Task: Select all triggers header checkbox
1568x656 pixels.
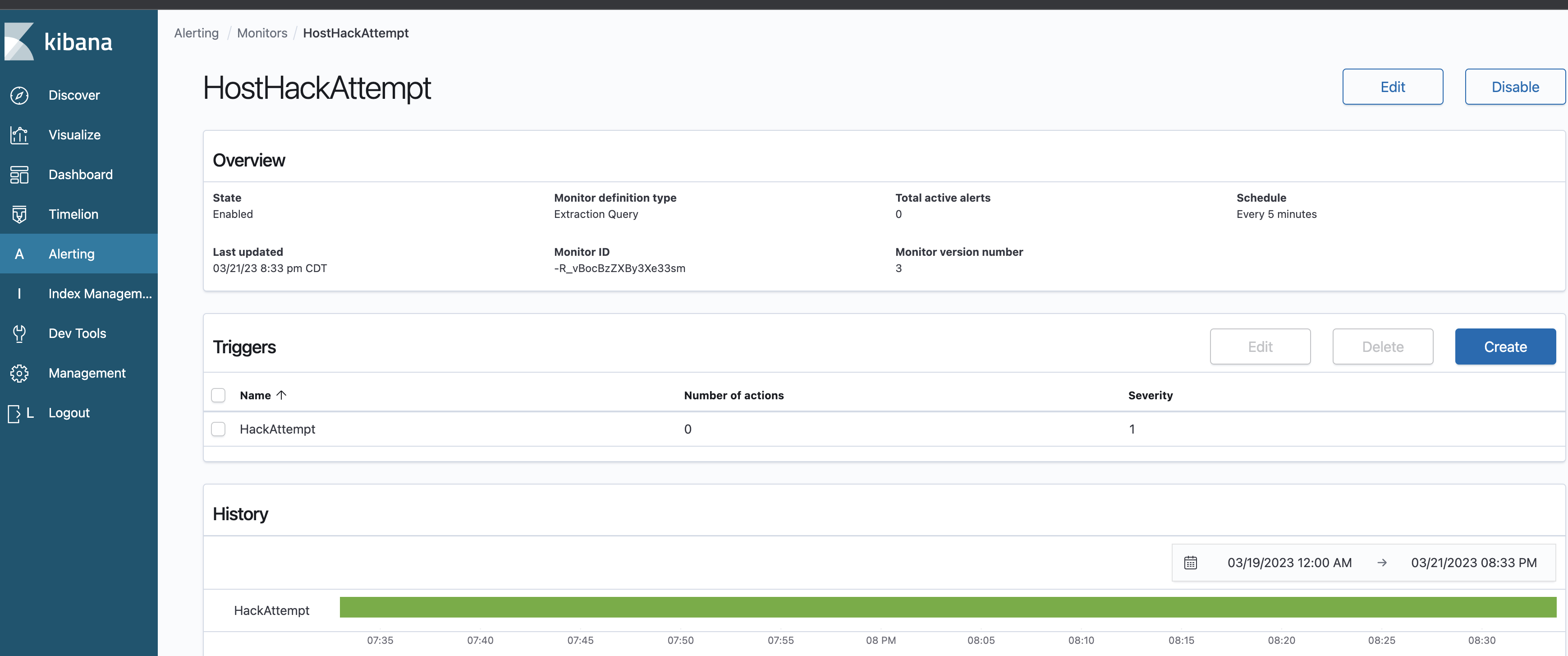Action: (x=219, y=395)
